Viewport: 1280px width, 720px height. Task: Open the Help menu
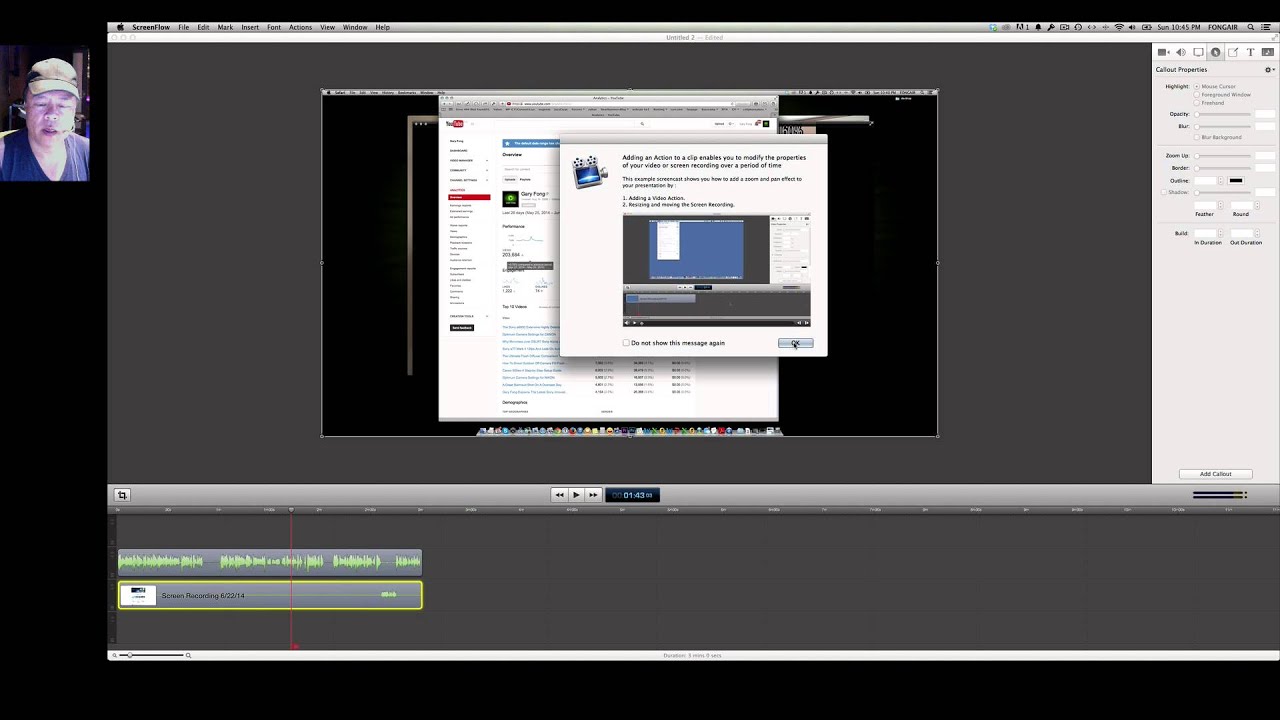pyautogui.click(x=382, y=27)
